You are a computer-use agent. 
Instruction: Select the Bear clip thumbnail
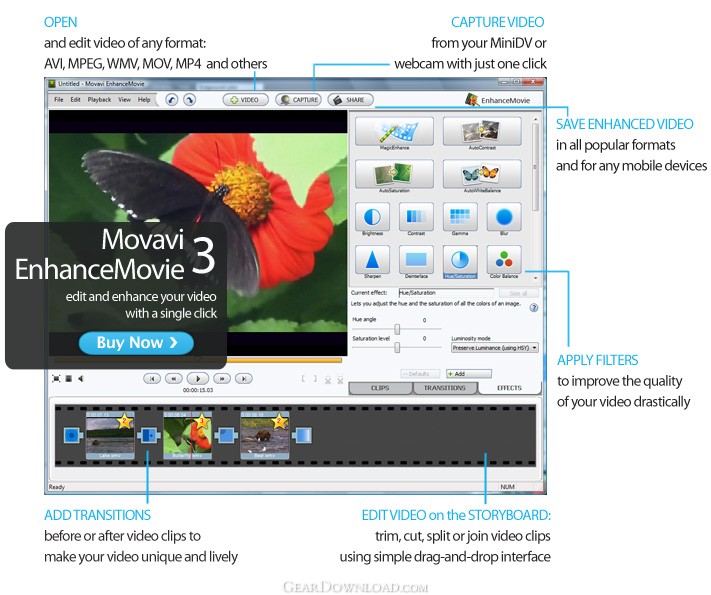(x=264, y=436)
